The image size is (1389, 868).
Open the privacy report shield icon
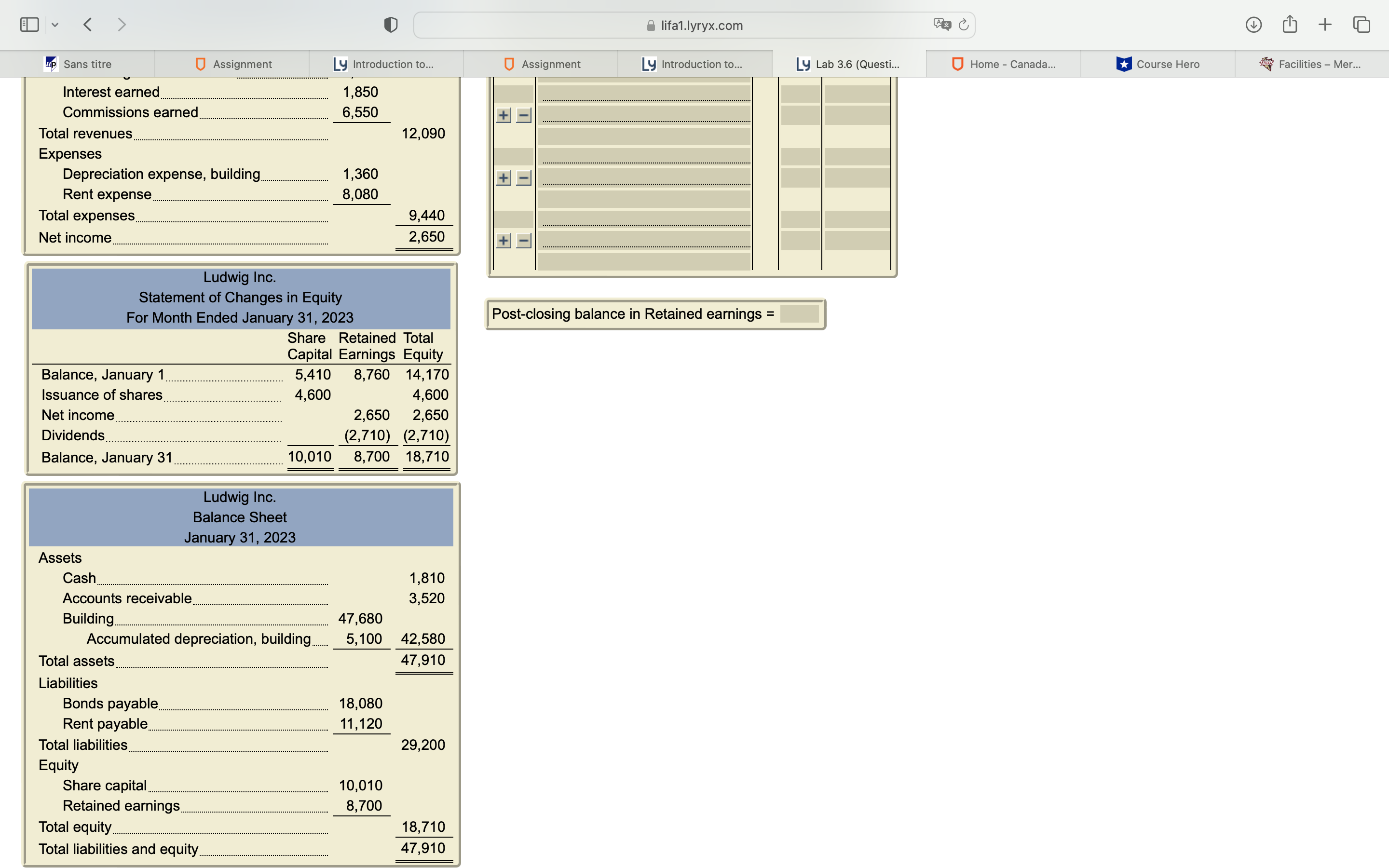point(390,24)
